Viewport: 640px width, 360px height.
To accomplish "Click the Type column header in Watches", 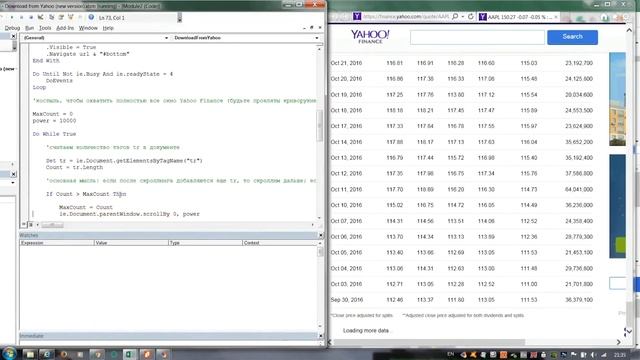I will point(205,243).
